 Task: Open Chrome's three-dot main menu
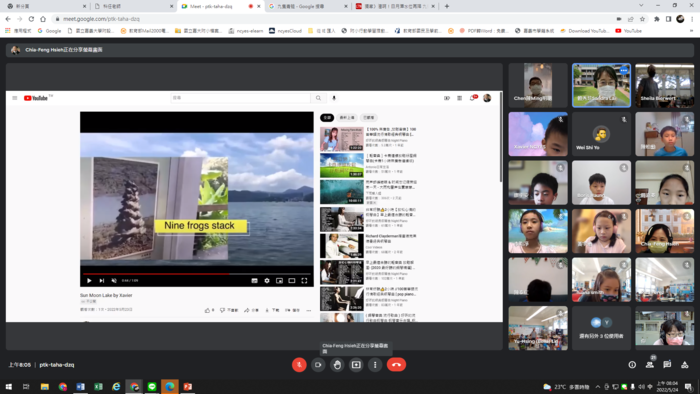pyautogui.click(x=692, y=19)
